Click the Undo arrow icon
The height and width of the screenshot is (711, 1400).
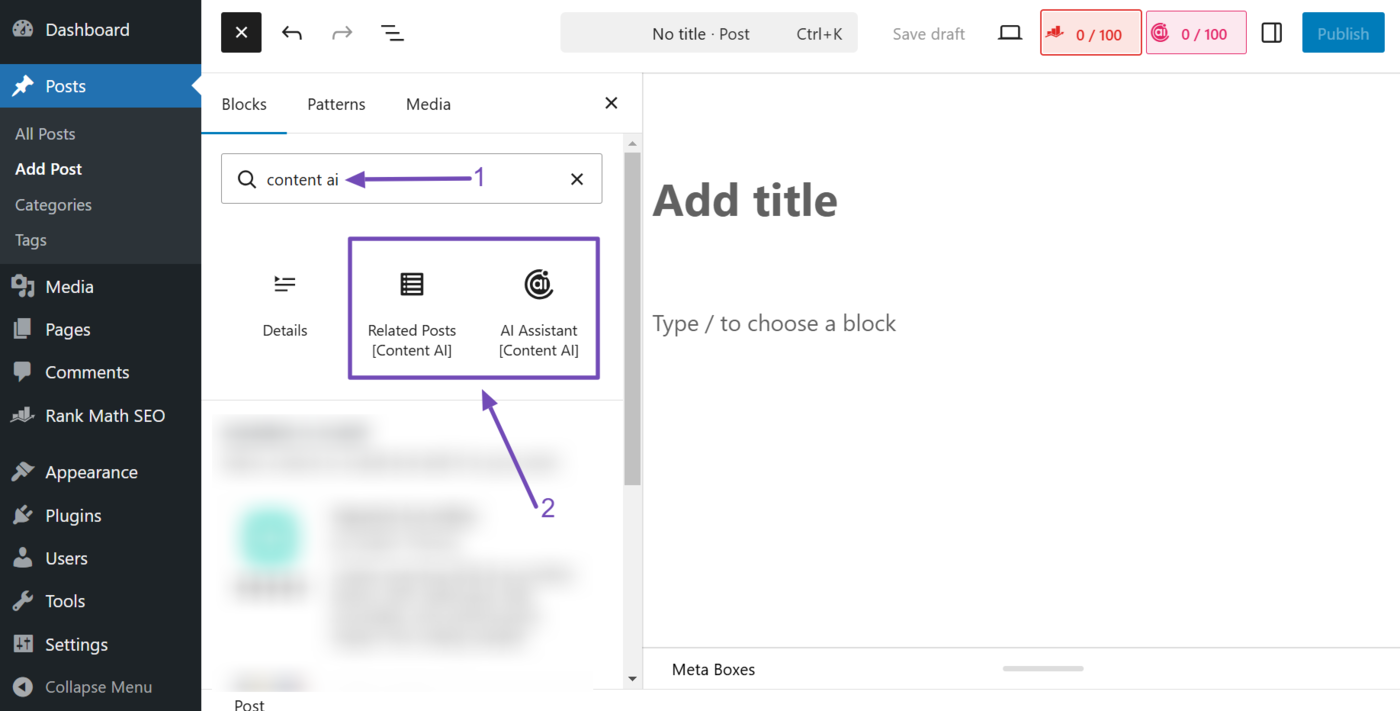point(292,33)
